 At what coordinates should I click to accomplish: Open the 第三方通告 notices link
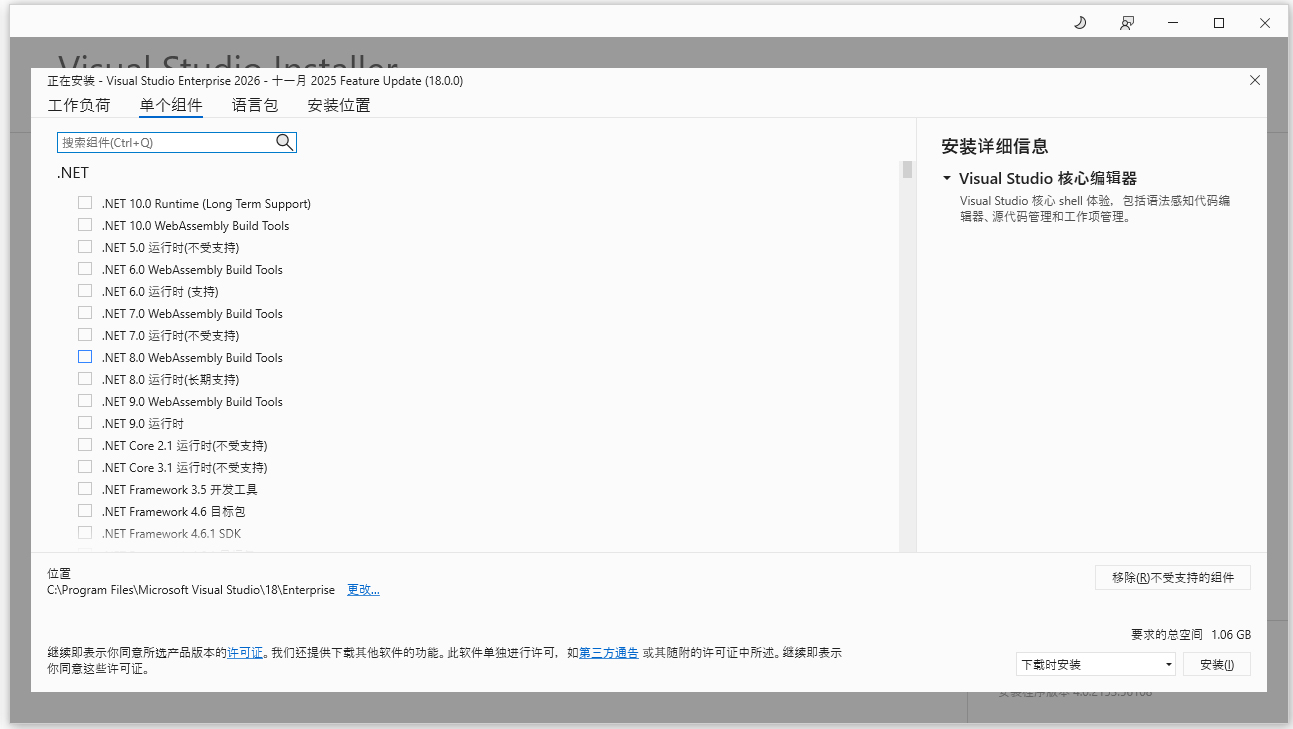point(609,652)
